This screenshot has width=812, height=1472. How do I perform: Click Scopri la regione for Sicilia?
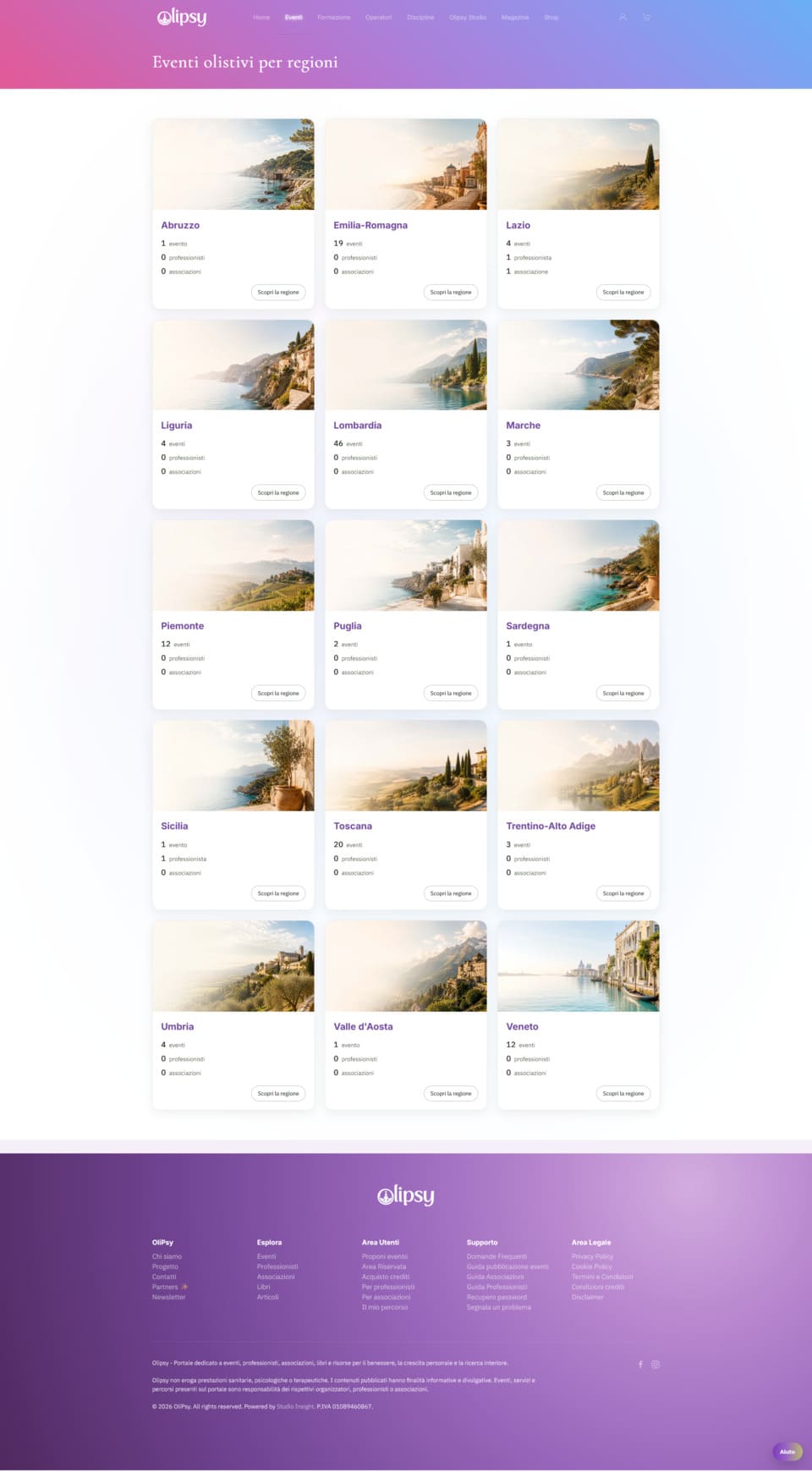pyautogui.click(x=278, y=893)
